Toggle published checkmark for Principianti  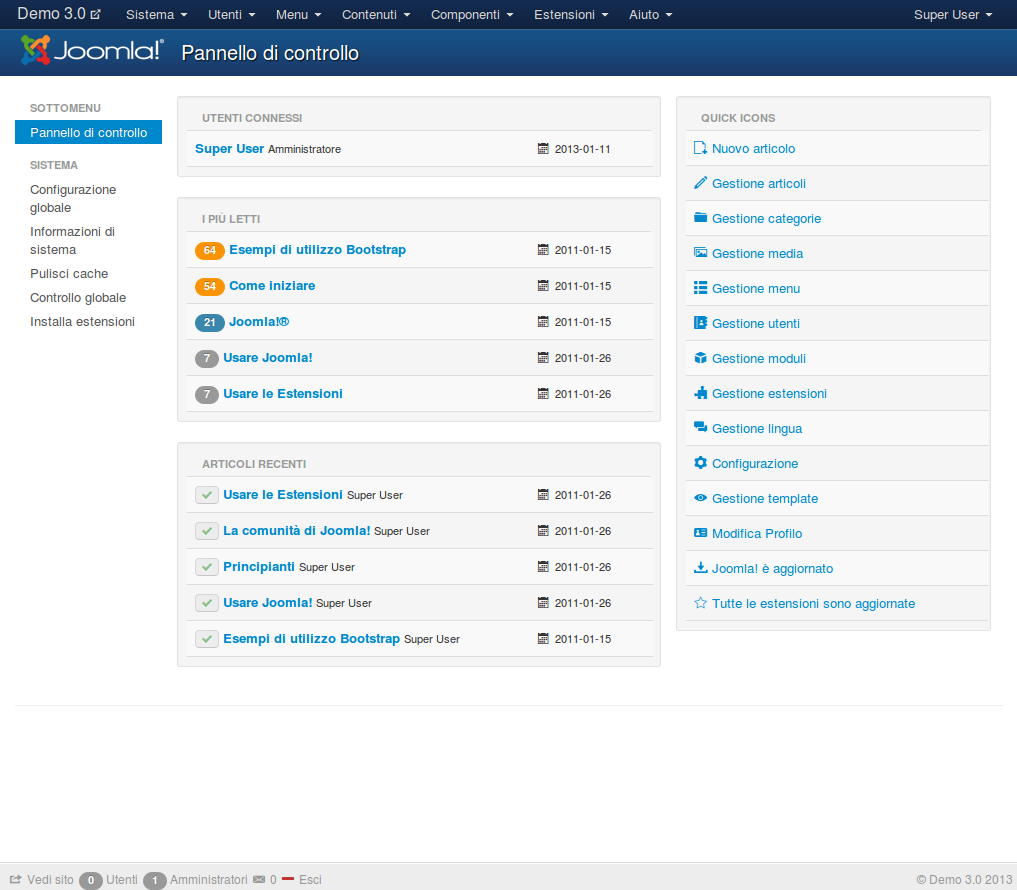[x=207, y=567]
